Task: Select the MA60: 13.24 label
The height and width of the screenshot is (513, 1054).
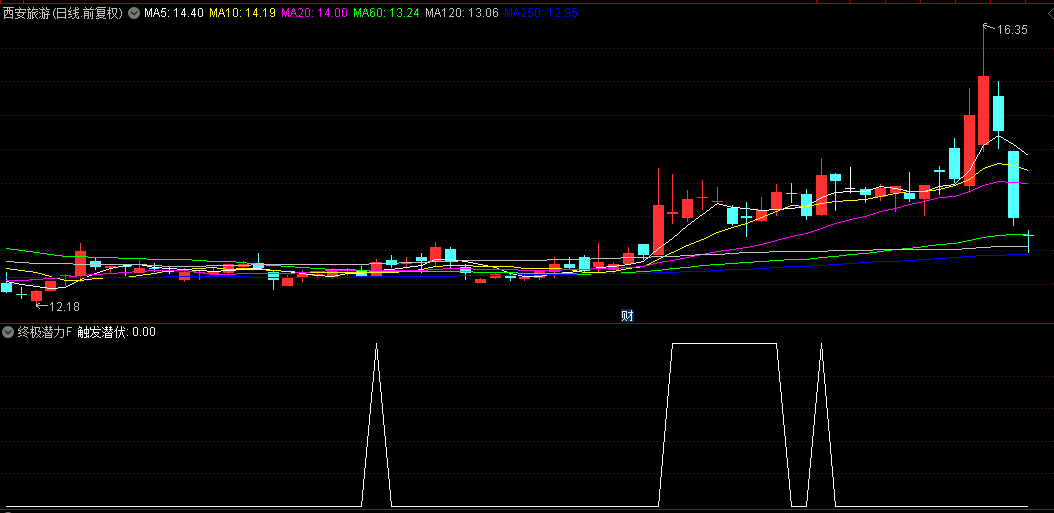Action: 387,13
